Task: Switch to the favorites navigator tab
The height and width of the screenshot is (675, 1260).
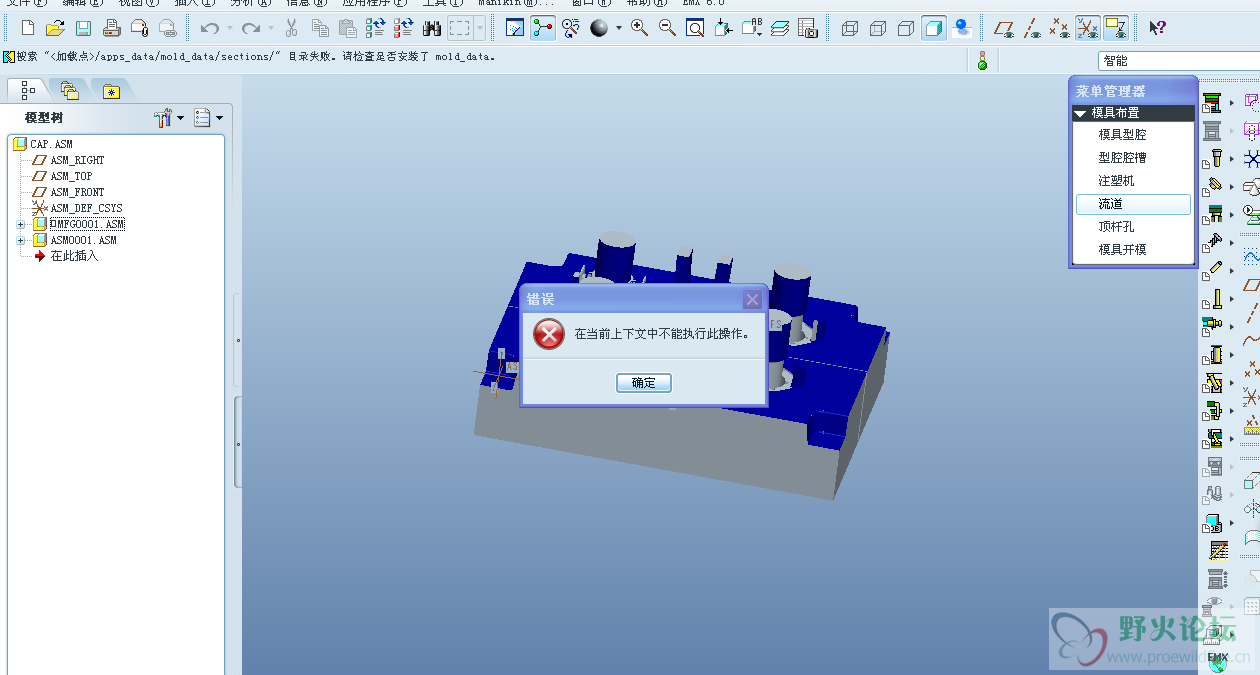Action: (111, 91)
